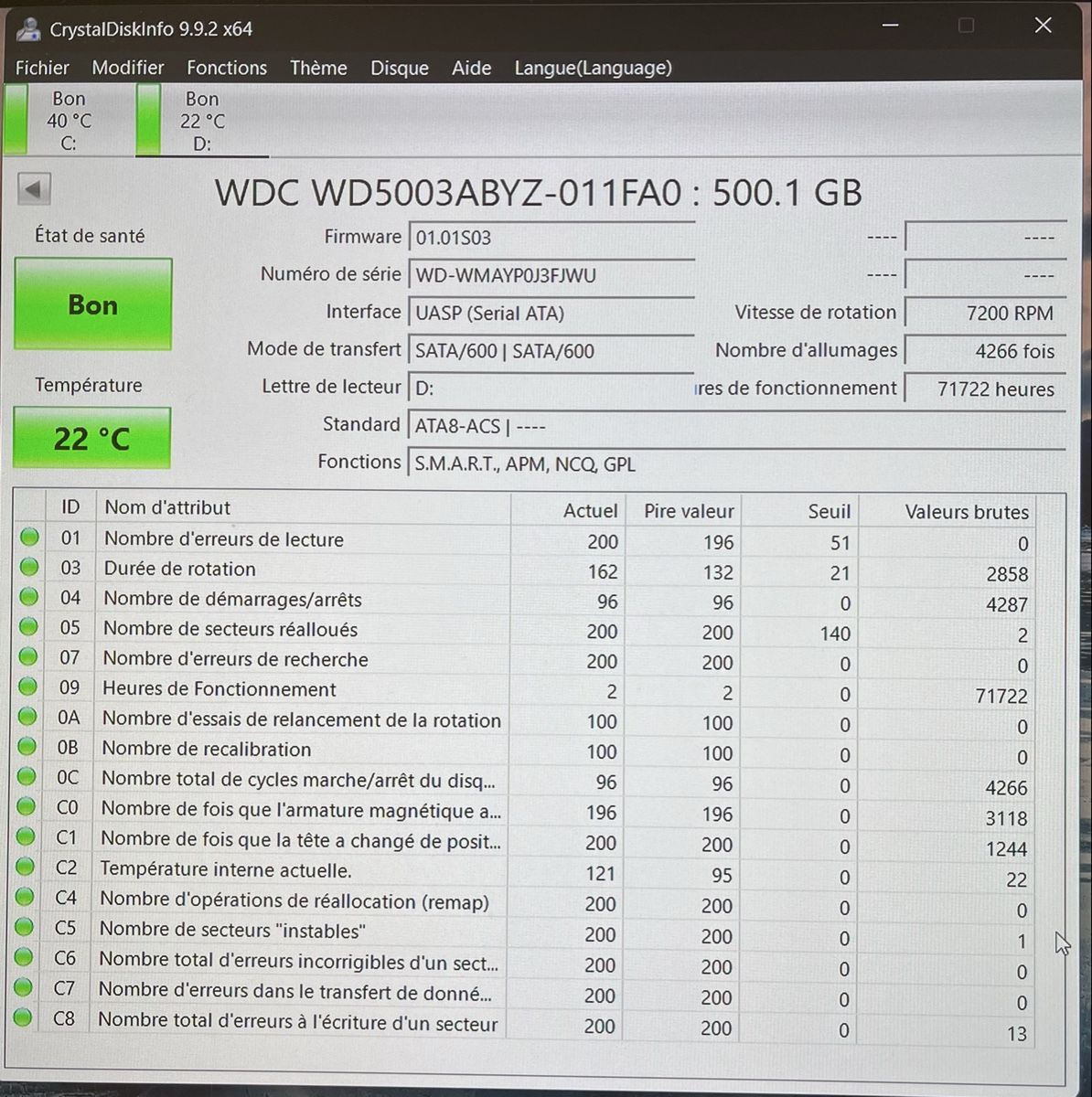Click the Fonctions field S.M.A.R.T., APM, NCQ, GPL
The image size is (1092, 1097).
click(x=736, y=463)
